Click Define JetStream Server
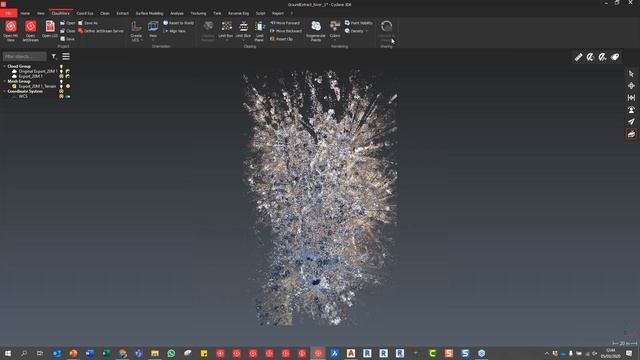Image resolution: width=640 pixels, height=360 pixels. click(101, 31)
